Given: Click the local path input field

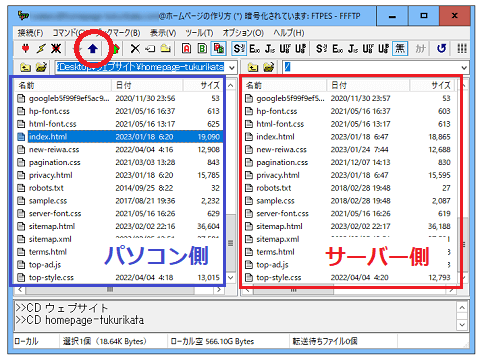Looking at the screenshot, I should (142, 68).
